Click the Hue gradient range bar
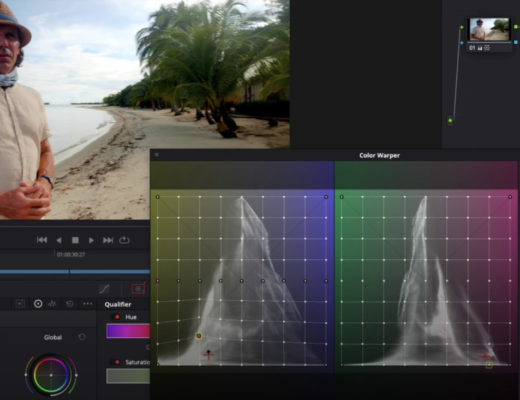The height and width of the screenshot is (400, 520). click(128, 331)
